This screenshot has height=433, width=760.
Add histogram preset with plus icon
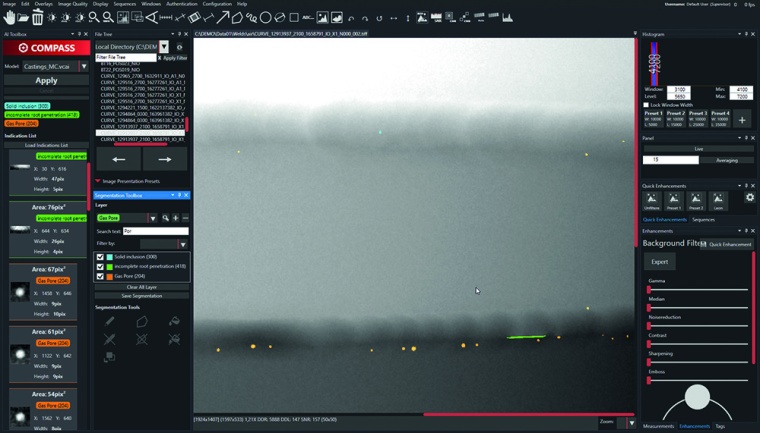[742, 120]
